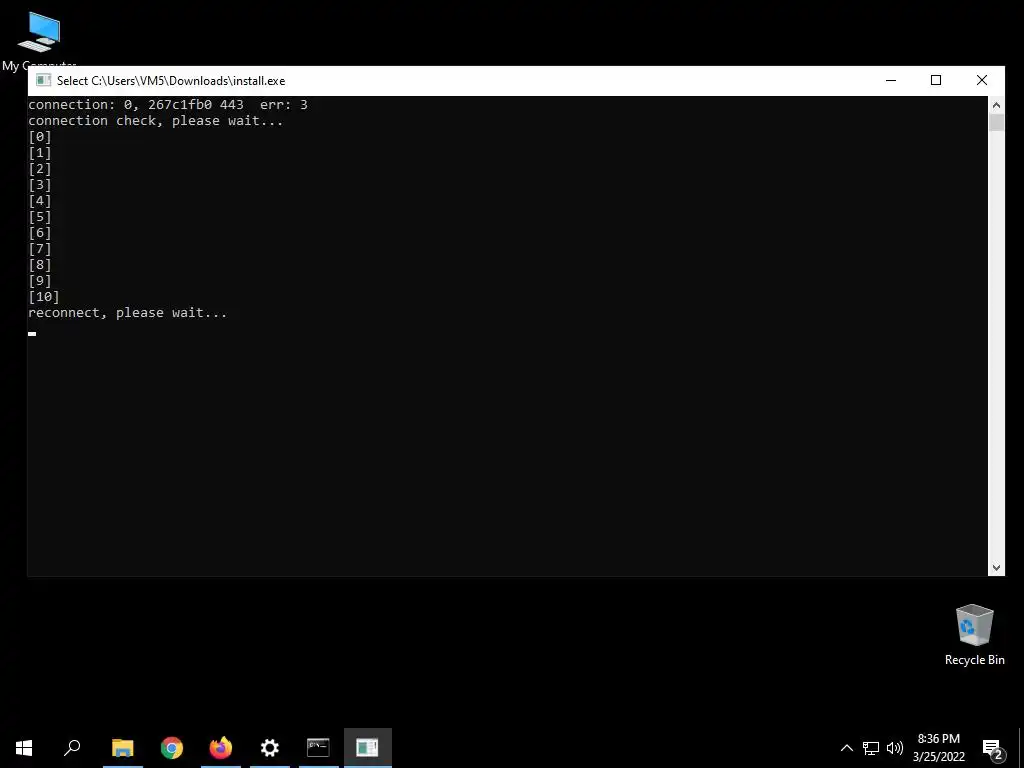Open notification center with 2 alerts
The image size is (1024, 768).
tap(992, 748)
